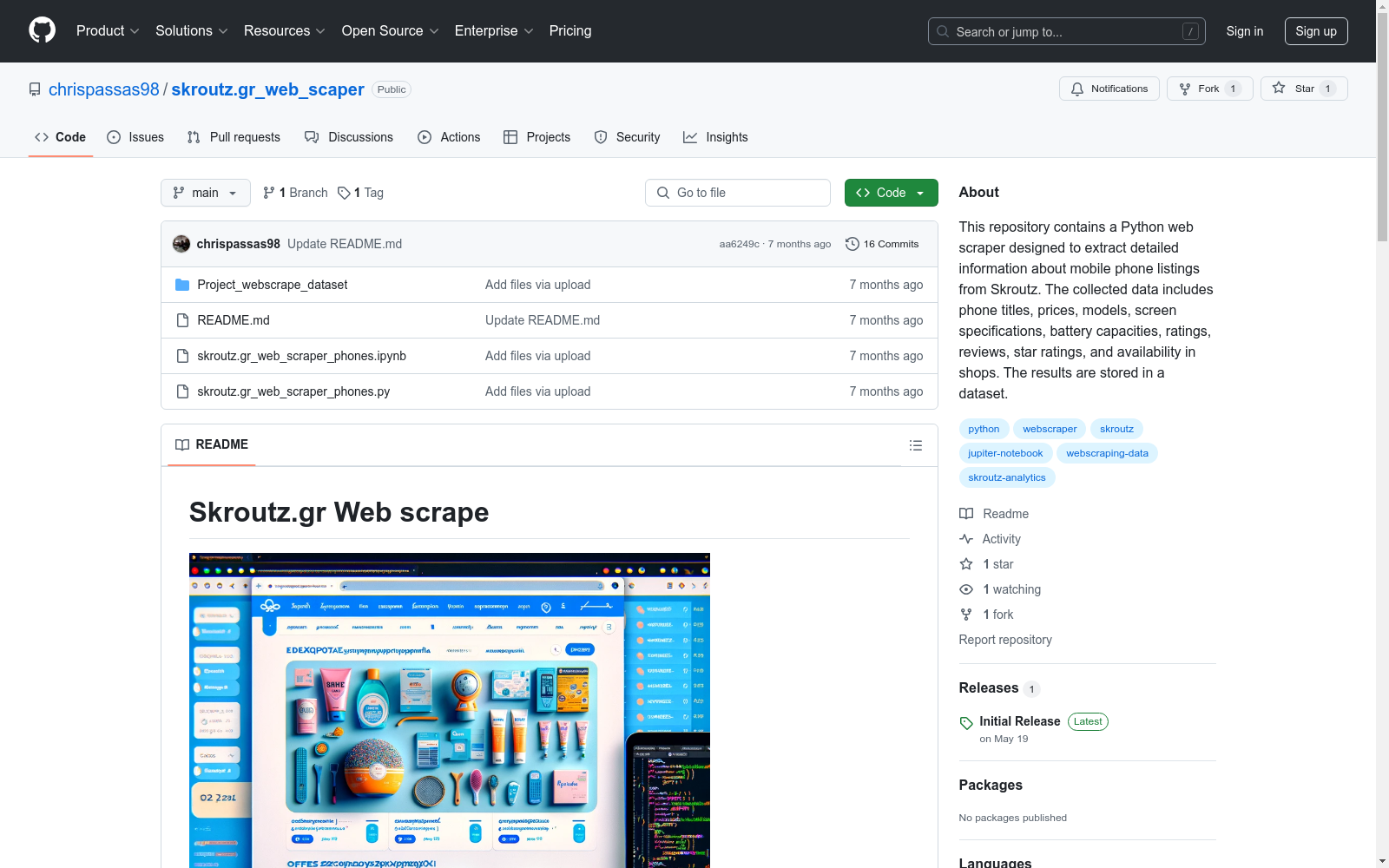Fork this repository

click(x=1209, y=89)
